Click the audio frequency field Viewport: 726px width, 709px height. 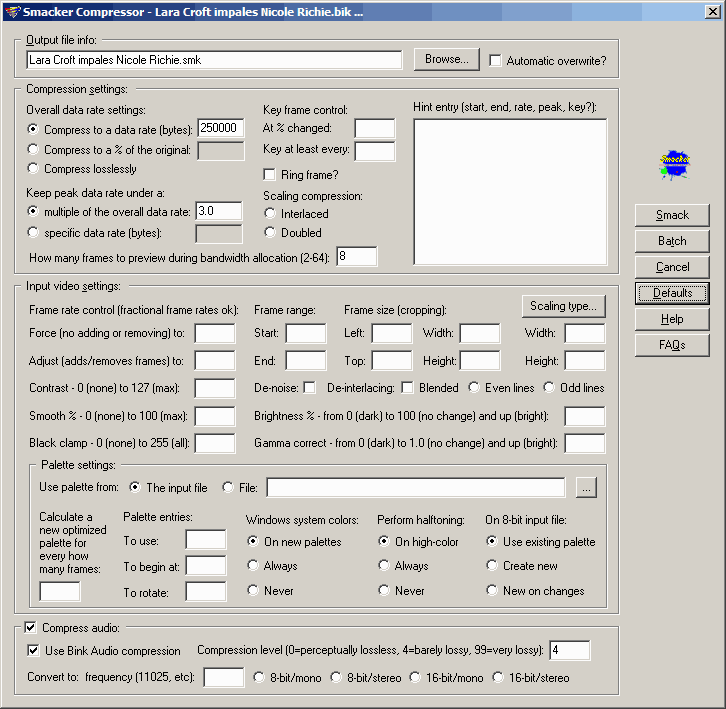(224, 678)
